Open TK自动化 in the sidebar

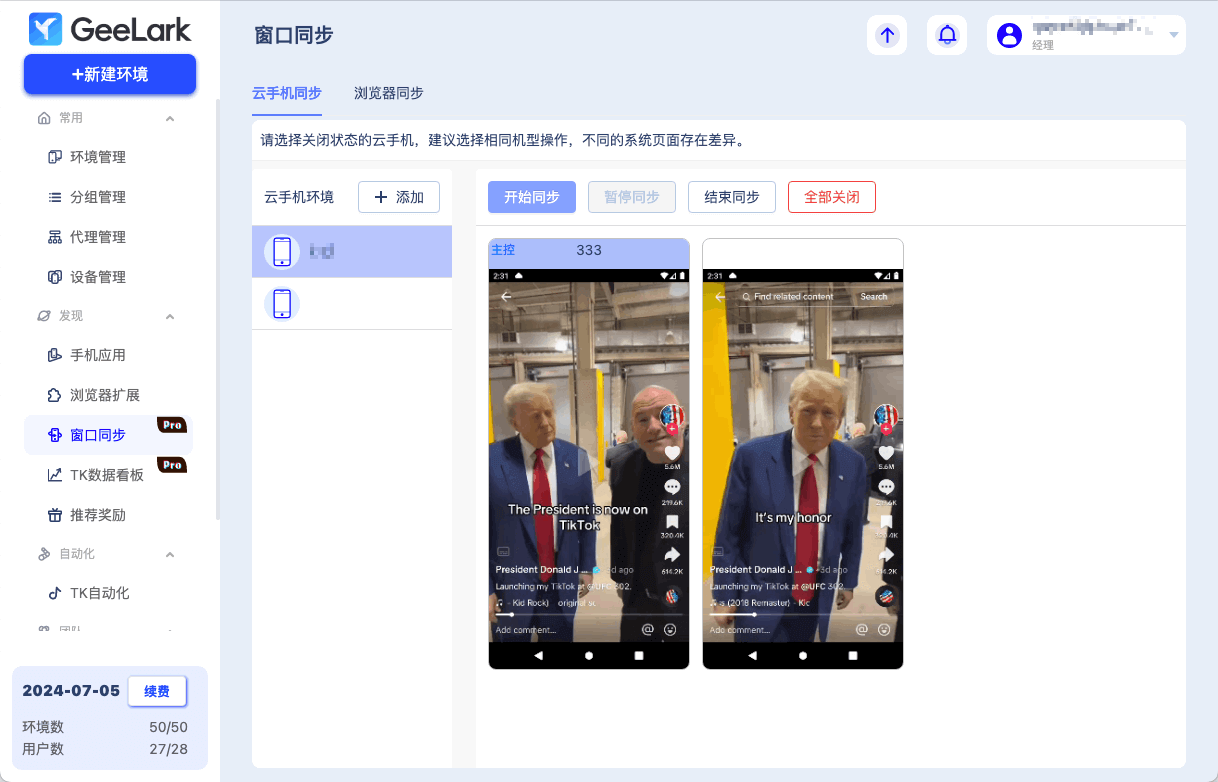coord(99,593)
